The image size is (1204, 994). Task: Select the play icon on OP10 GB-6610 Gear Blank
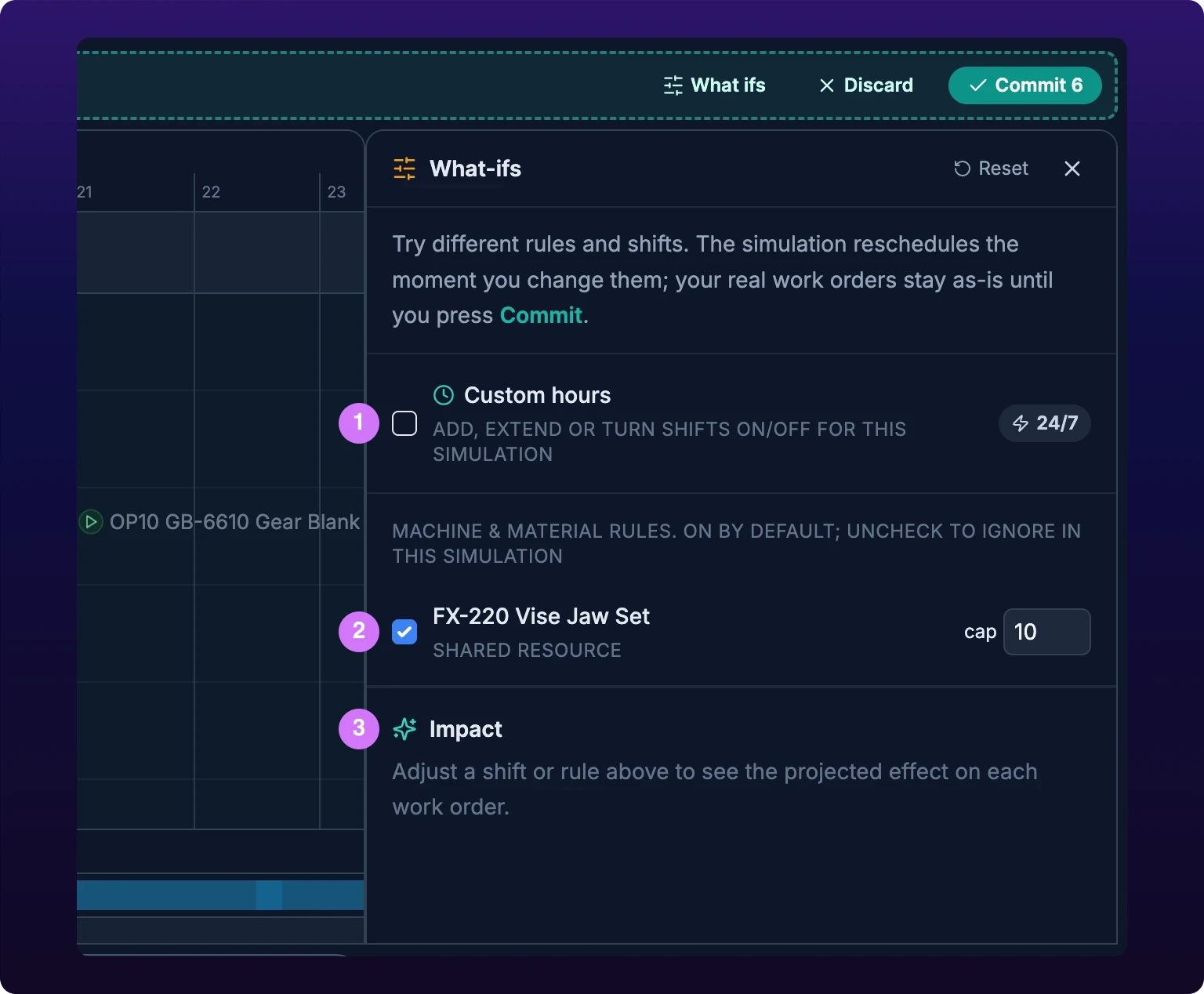pyautogui.click(x=91, y=522)
